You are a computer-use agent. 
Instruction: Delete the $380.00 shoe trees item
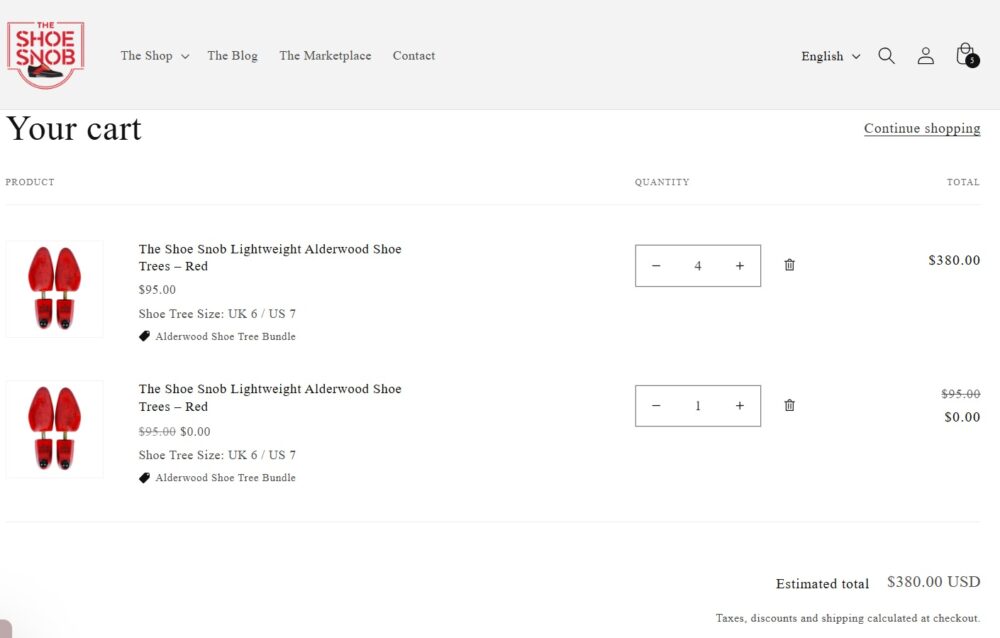pyautogui.click(x=790, y=265)
